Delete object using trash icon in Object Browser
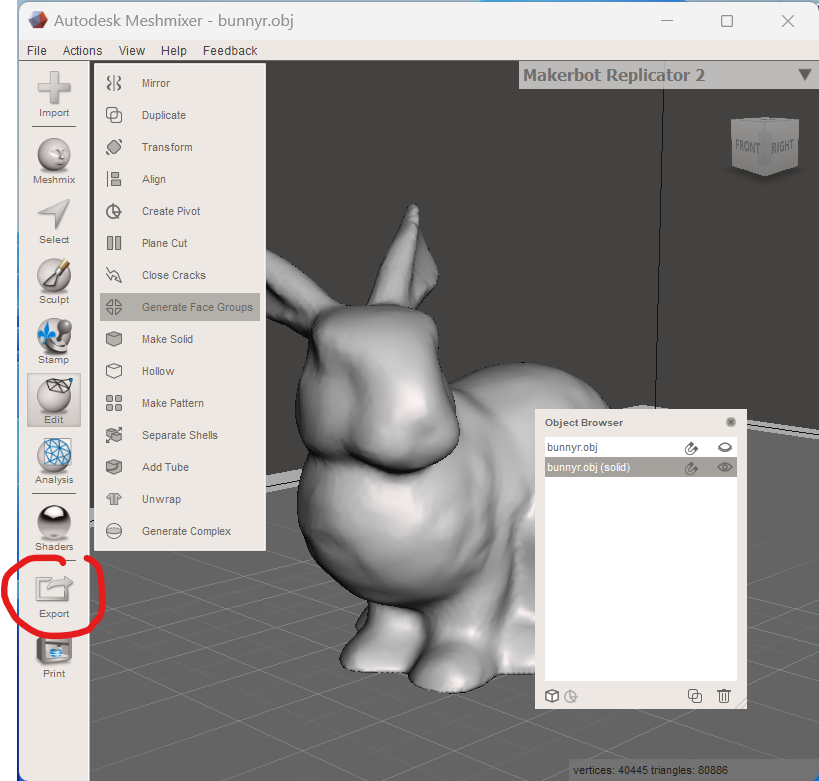The width and height of the screenshot is (819, 781). [x=724, y=696]
